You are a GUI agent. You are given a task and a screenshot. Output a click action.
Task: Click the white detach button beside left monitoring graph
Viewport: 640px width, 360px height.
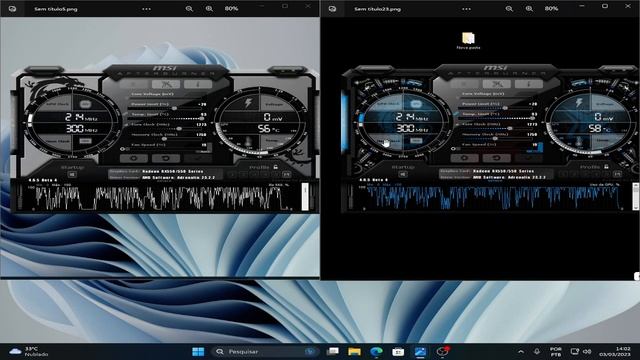click(x=305, y=197)
